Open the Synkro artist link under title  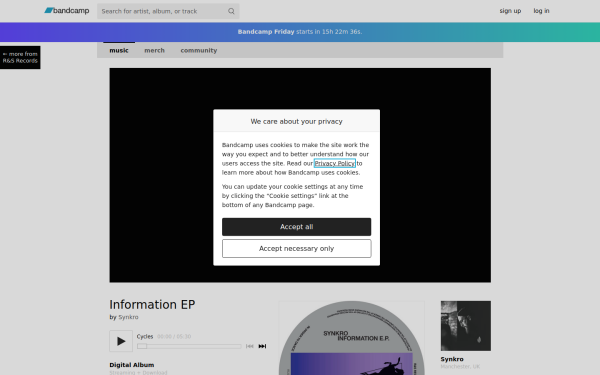point(128,317)
